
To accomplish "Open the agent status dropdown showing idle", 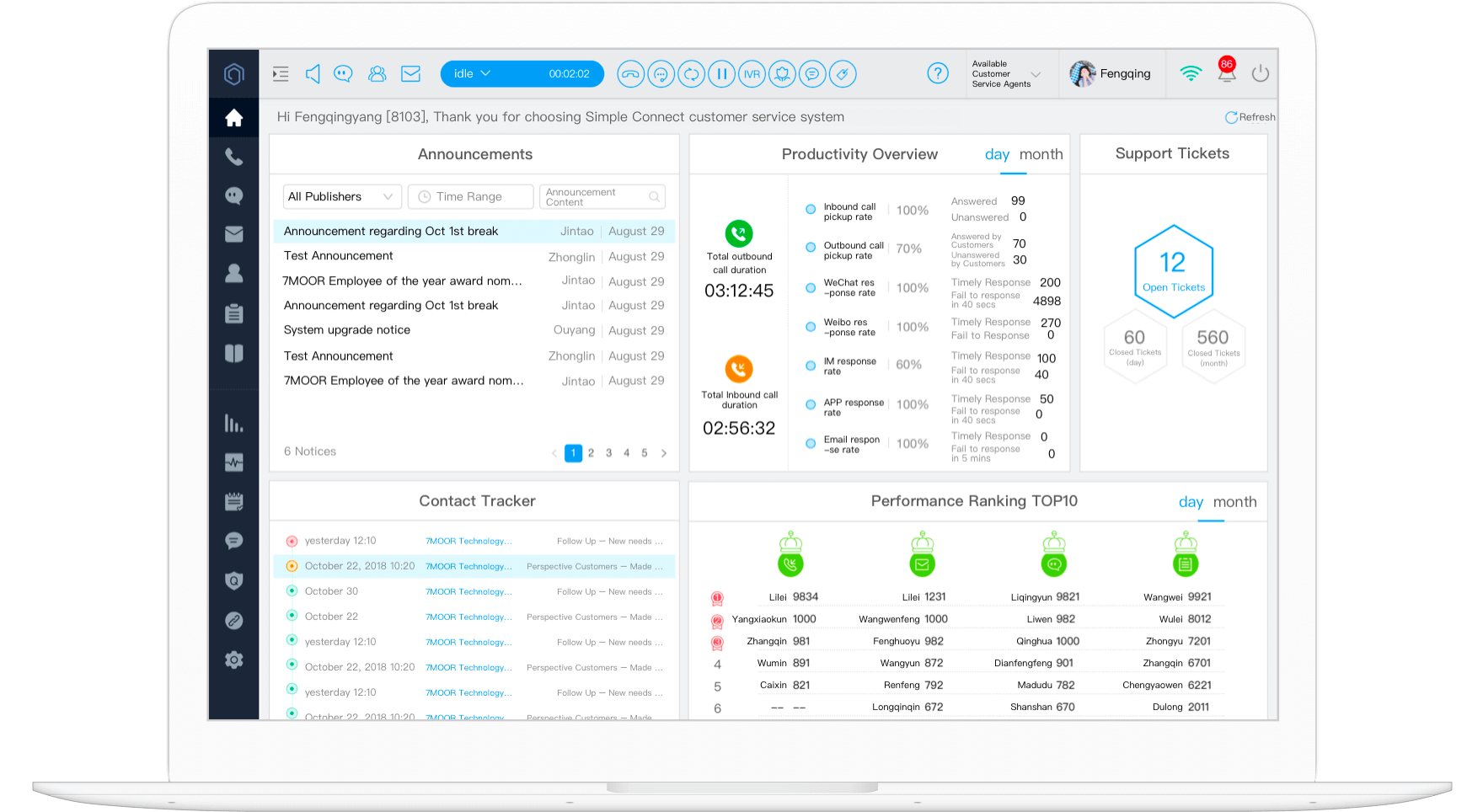I will point(472,73).
